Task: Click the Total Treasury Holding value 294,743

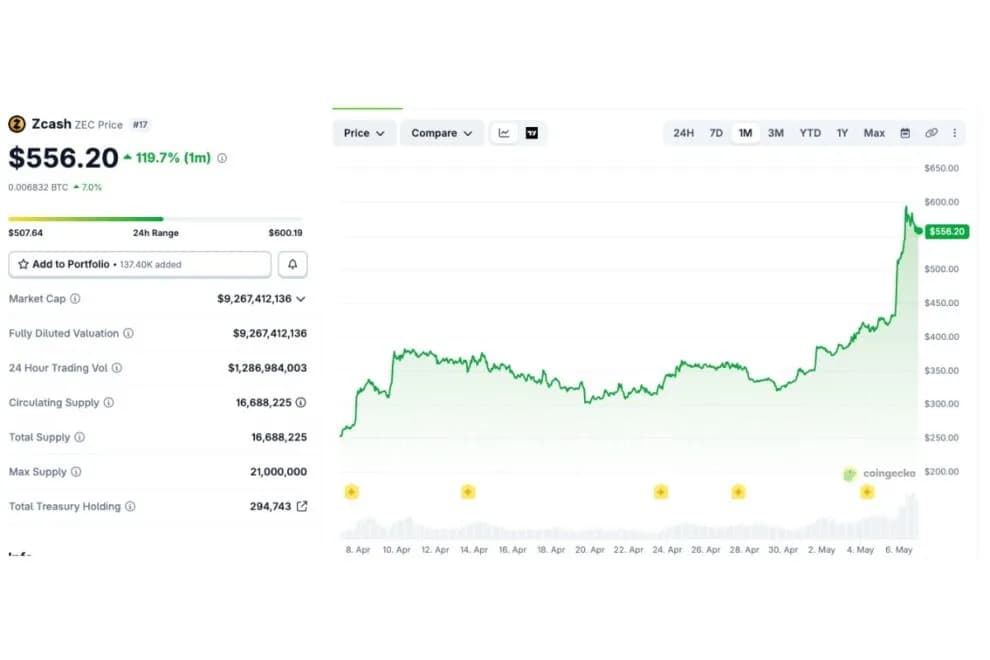Action: (x=270, y=506)
